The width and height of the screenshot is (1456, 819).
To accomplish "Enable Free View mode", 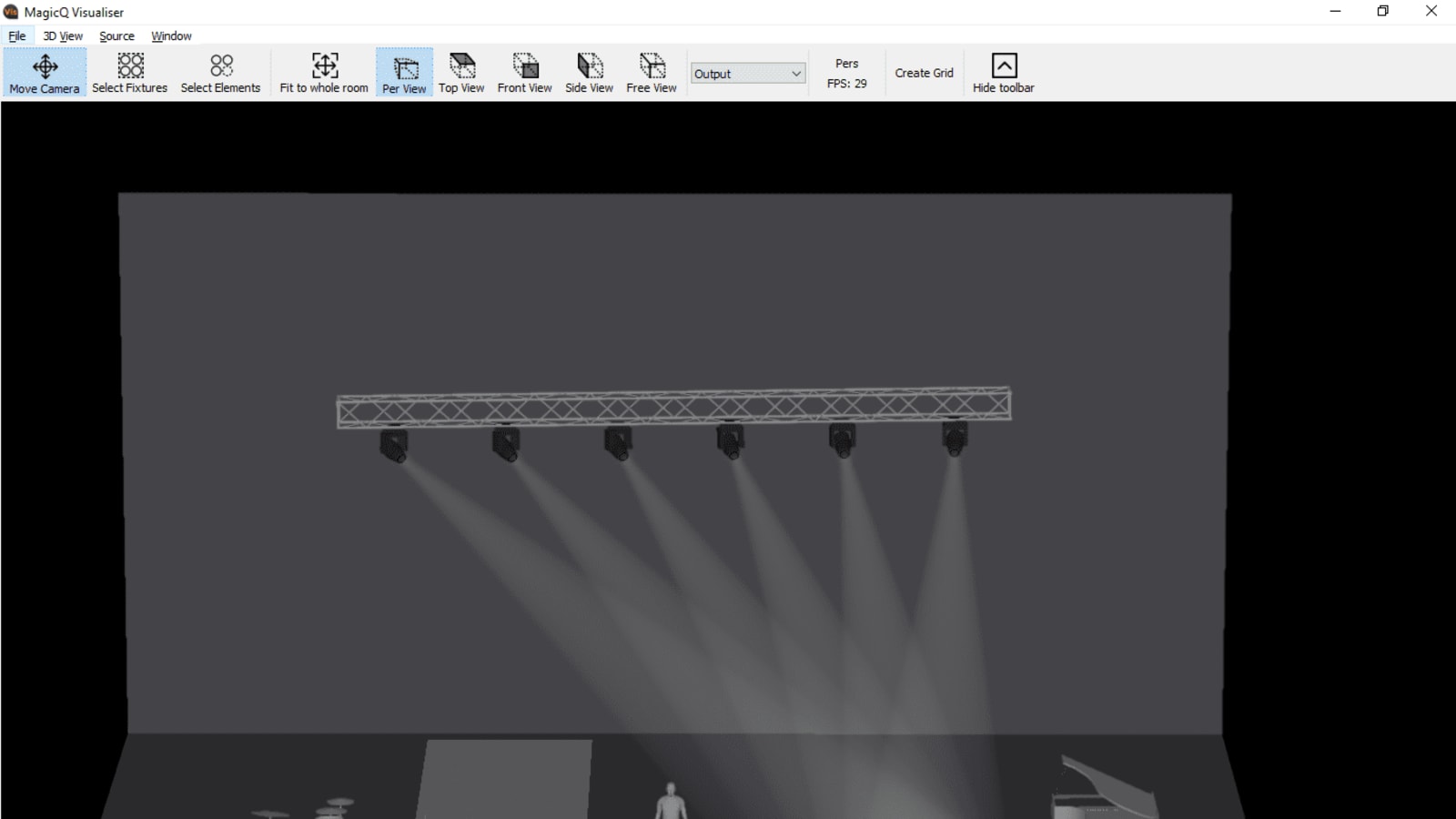I will 651,73.
